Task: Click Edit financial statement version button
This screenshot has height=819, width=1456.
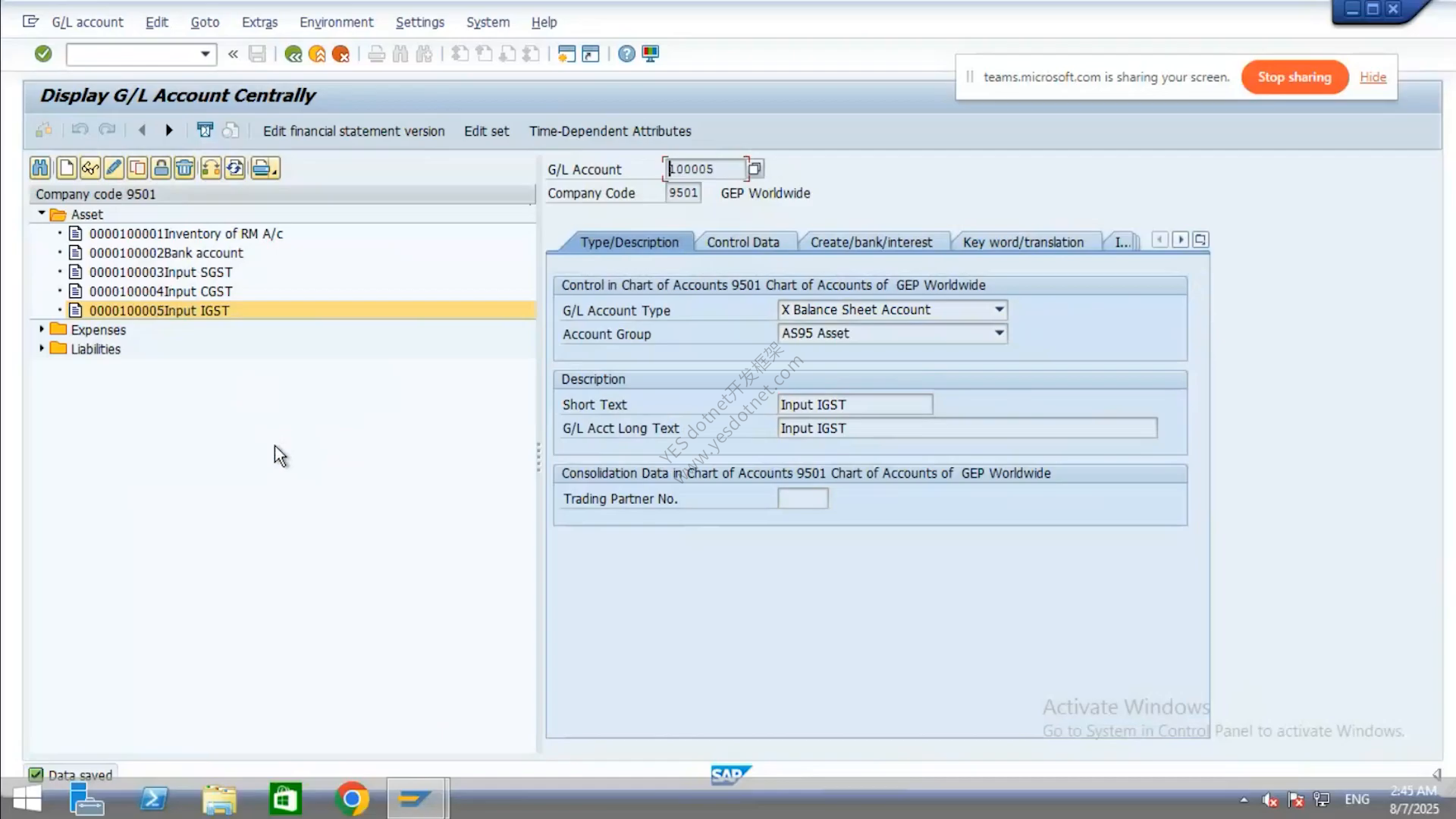Action: click(x=354, y=131)
